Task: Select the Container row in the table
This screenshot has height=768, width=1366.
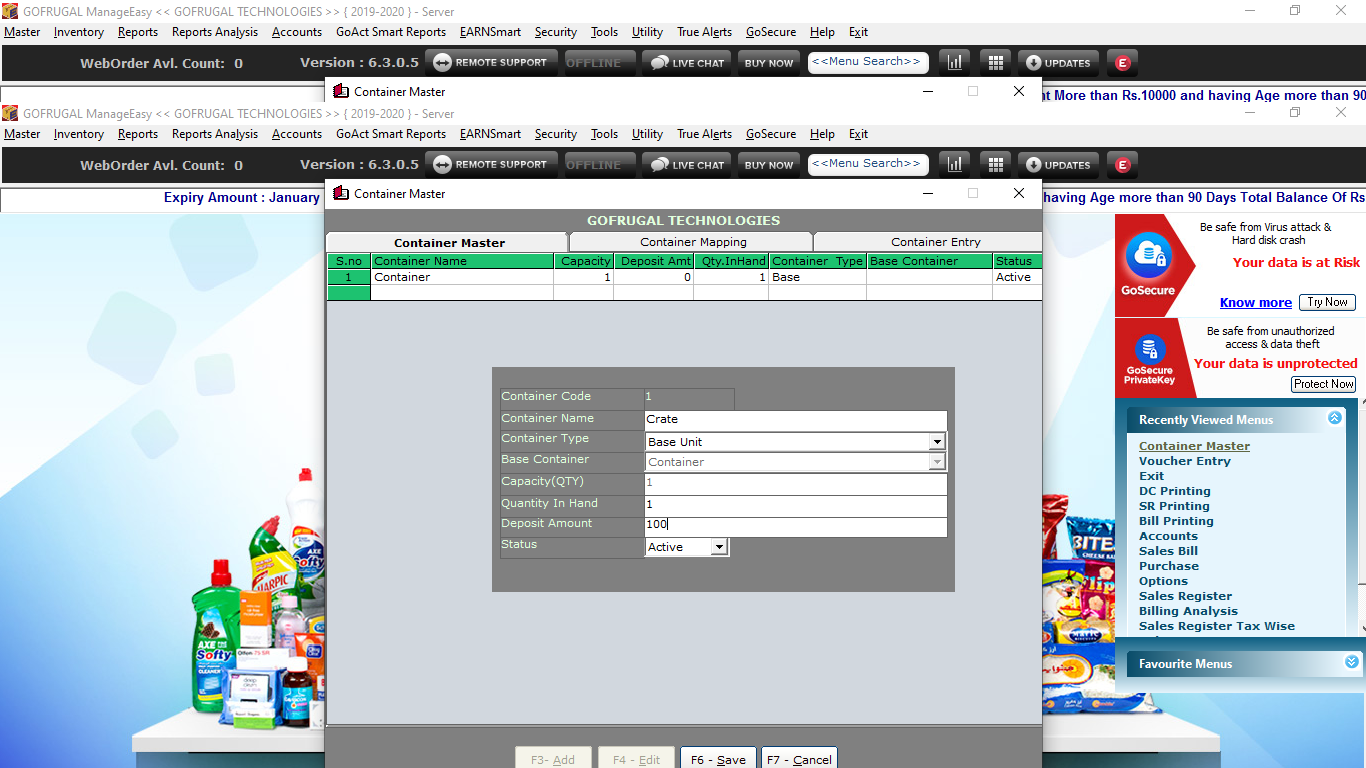Action: [684, 277]
